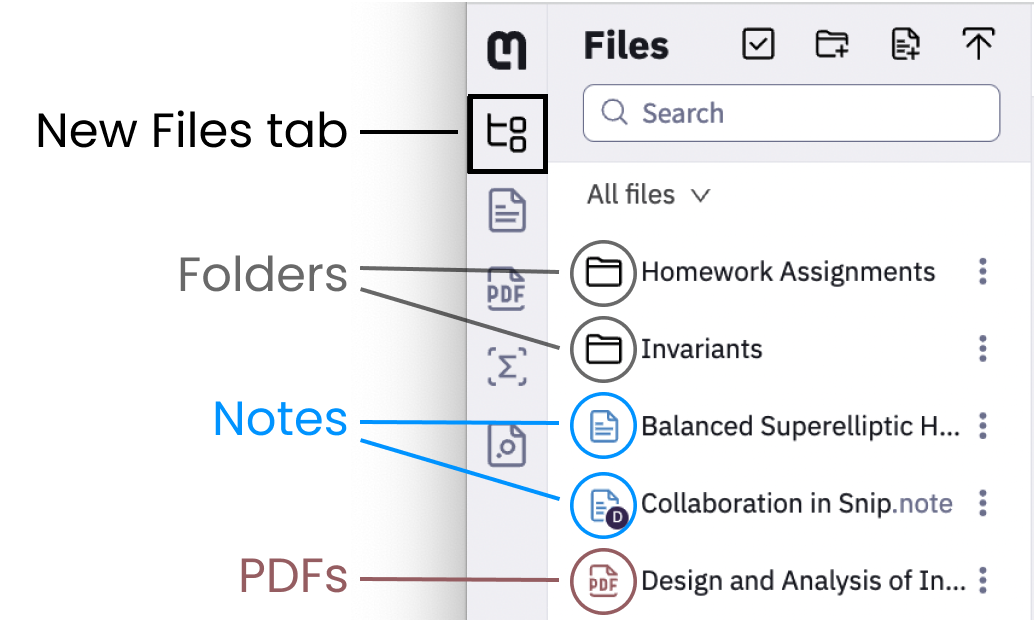
Task: Open the Collaboration in Snip.note file
Action: coord(796,503)
